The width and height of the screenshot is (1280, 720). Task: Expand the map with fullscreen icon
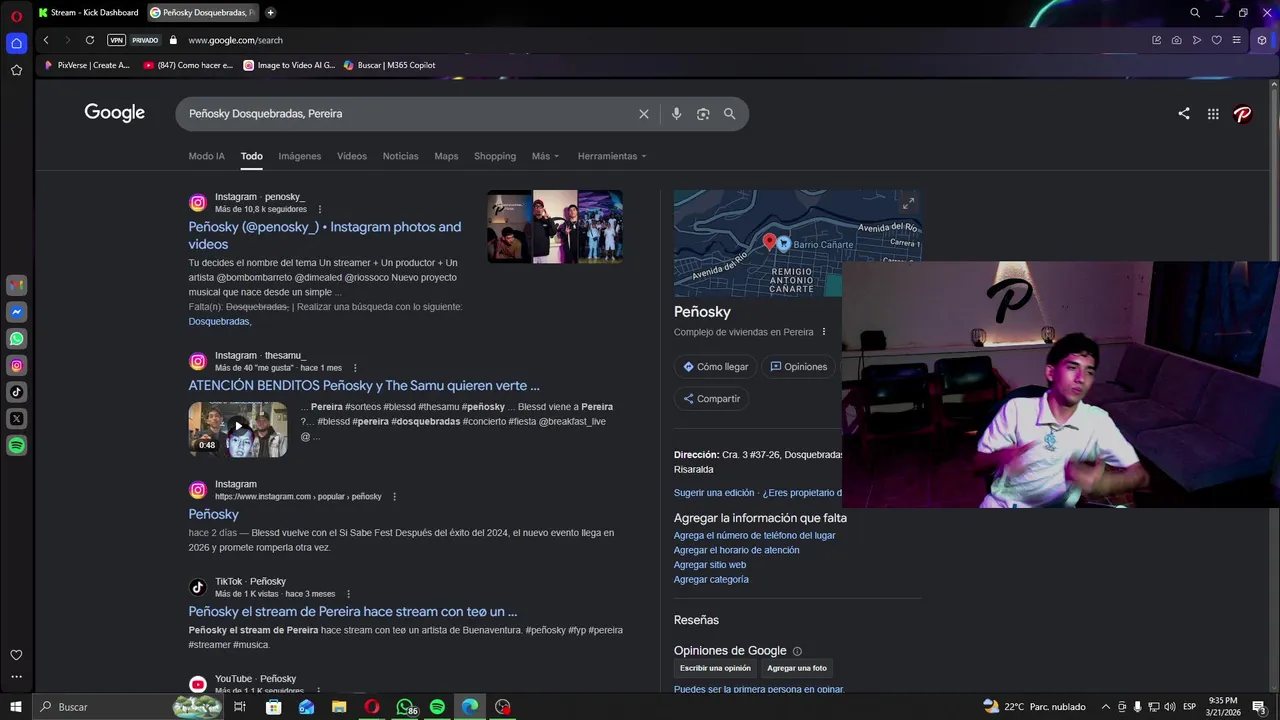tap(908, 204)
